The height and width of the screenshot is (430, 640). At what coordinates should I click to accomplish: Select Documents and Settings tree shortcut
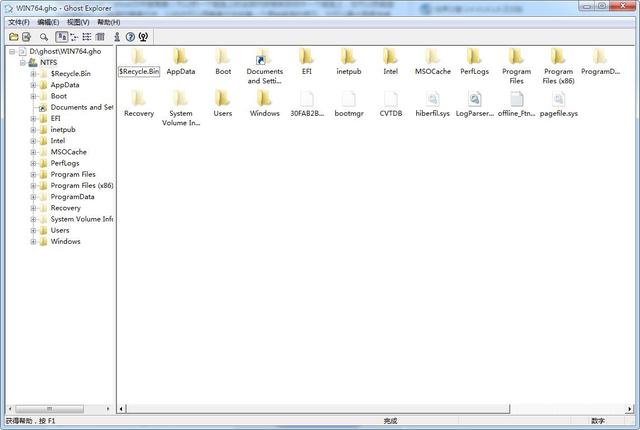[82, 107]
